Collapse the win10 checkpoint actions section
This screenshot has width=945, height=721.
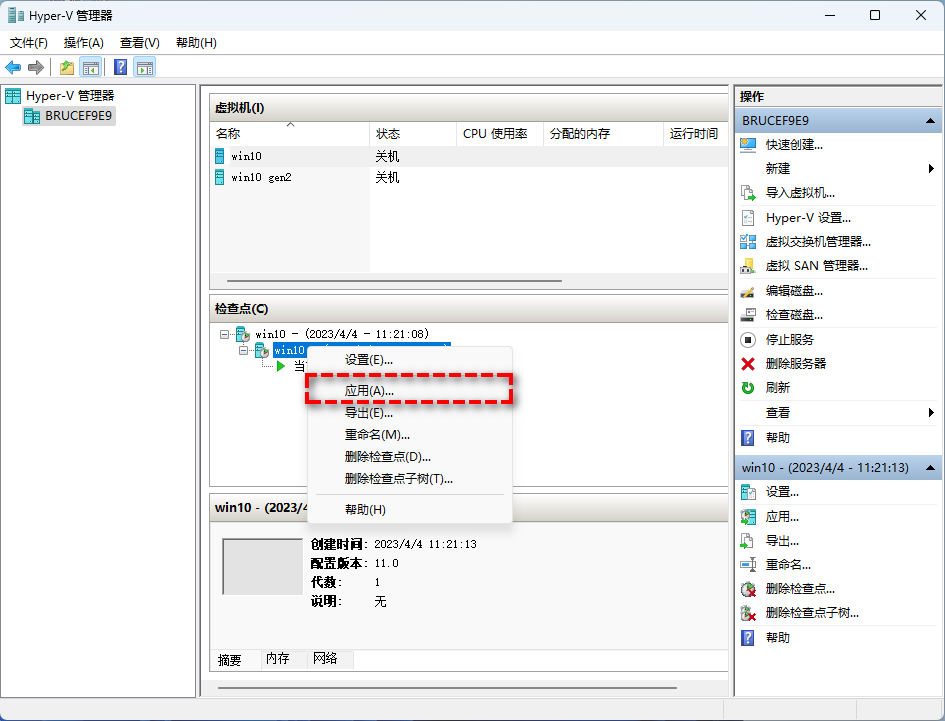tap(930, 468)
